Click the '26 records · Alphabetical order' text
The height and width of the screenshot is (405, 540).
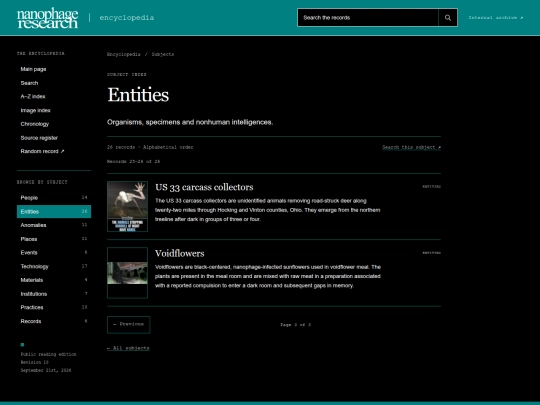[x=150, y=147]
